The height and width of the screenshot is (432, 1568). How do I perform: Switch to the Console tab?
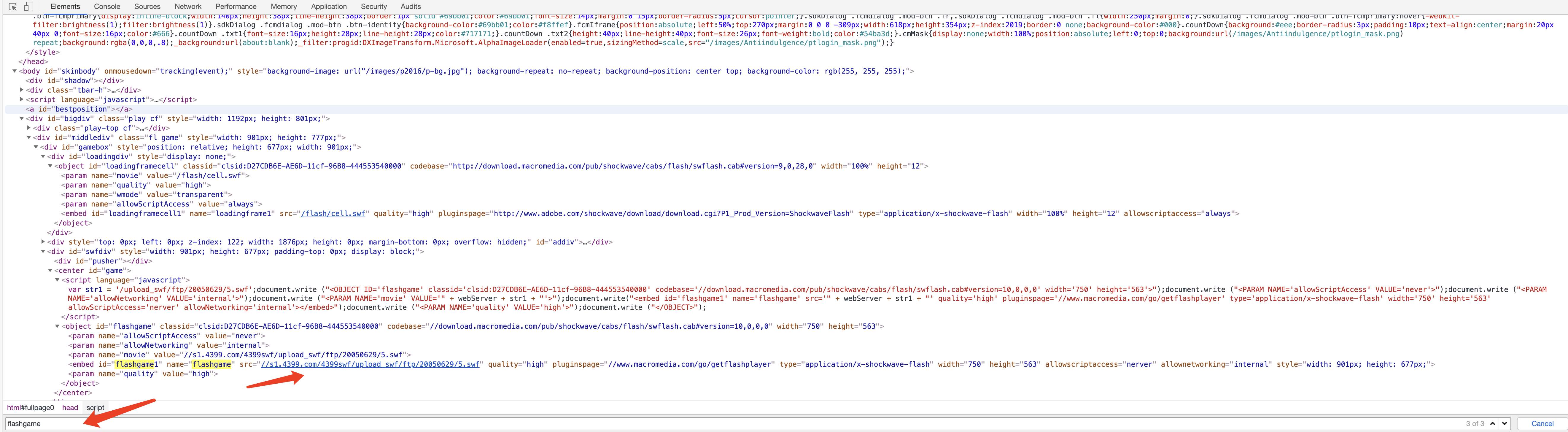tap(107, 7)
